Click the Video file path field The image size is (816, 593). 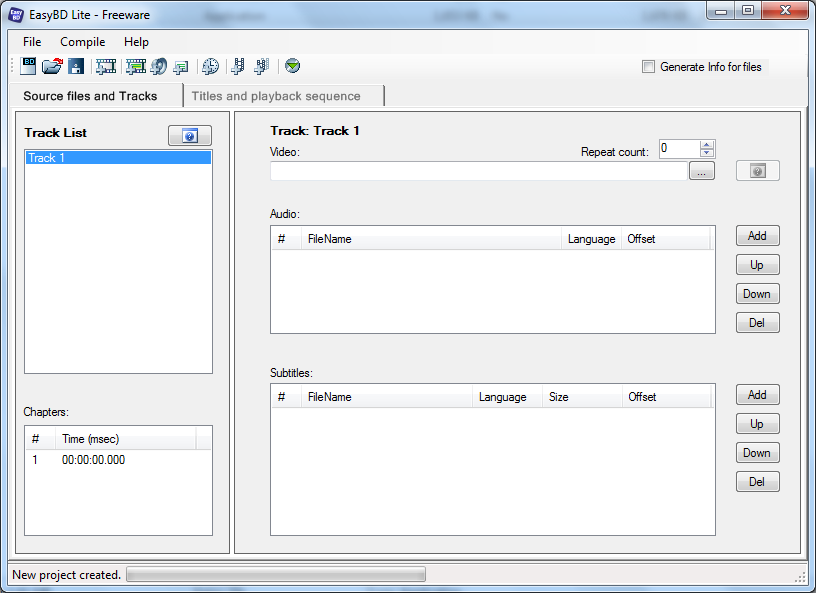pos(479,171)
